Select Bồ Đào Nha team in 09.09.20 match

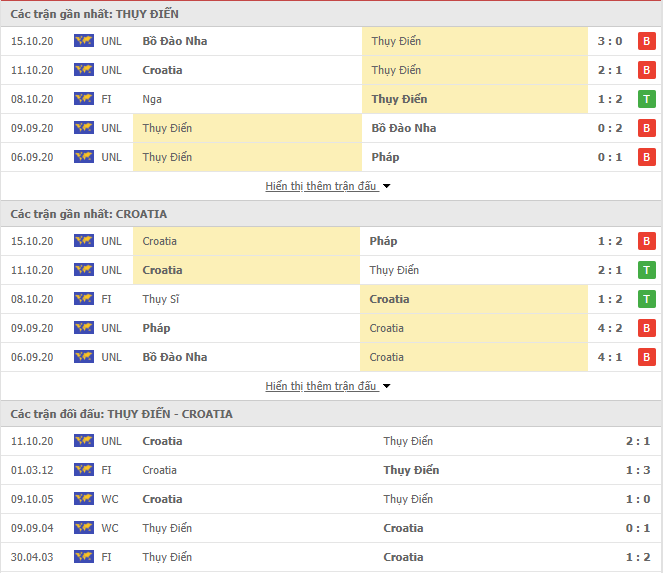tap(404, 128)
